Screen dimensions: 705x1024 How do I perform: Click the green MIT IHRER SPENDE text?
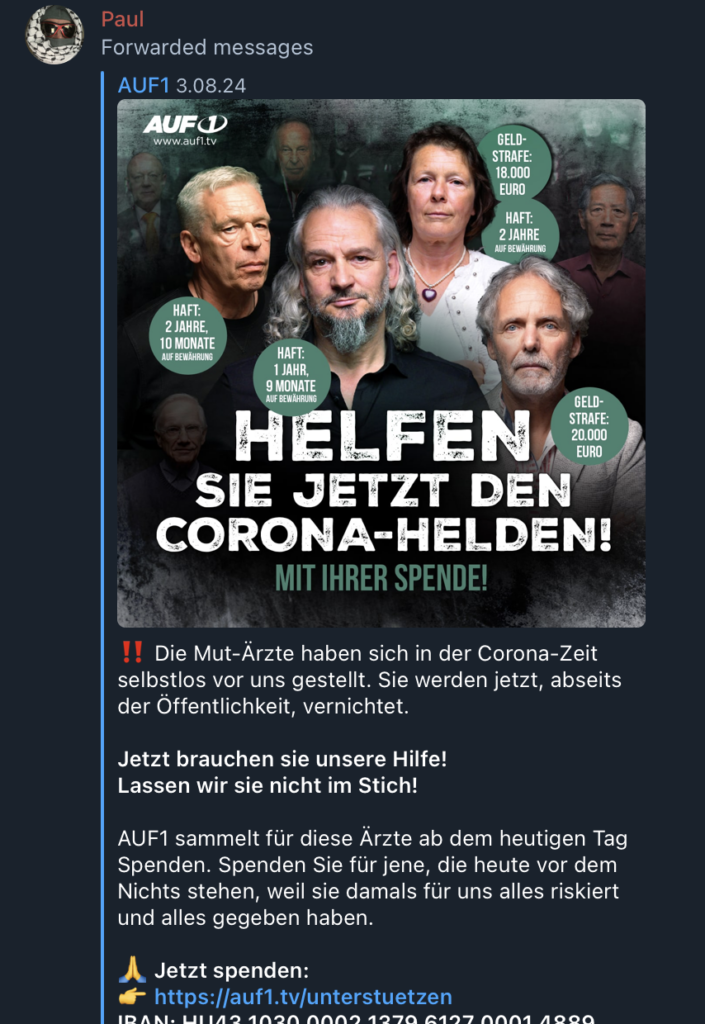pyautogui.click(x=381, y=578)
